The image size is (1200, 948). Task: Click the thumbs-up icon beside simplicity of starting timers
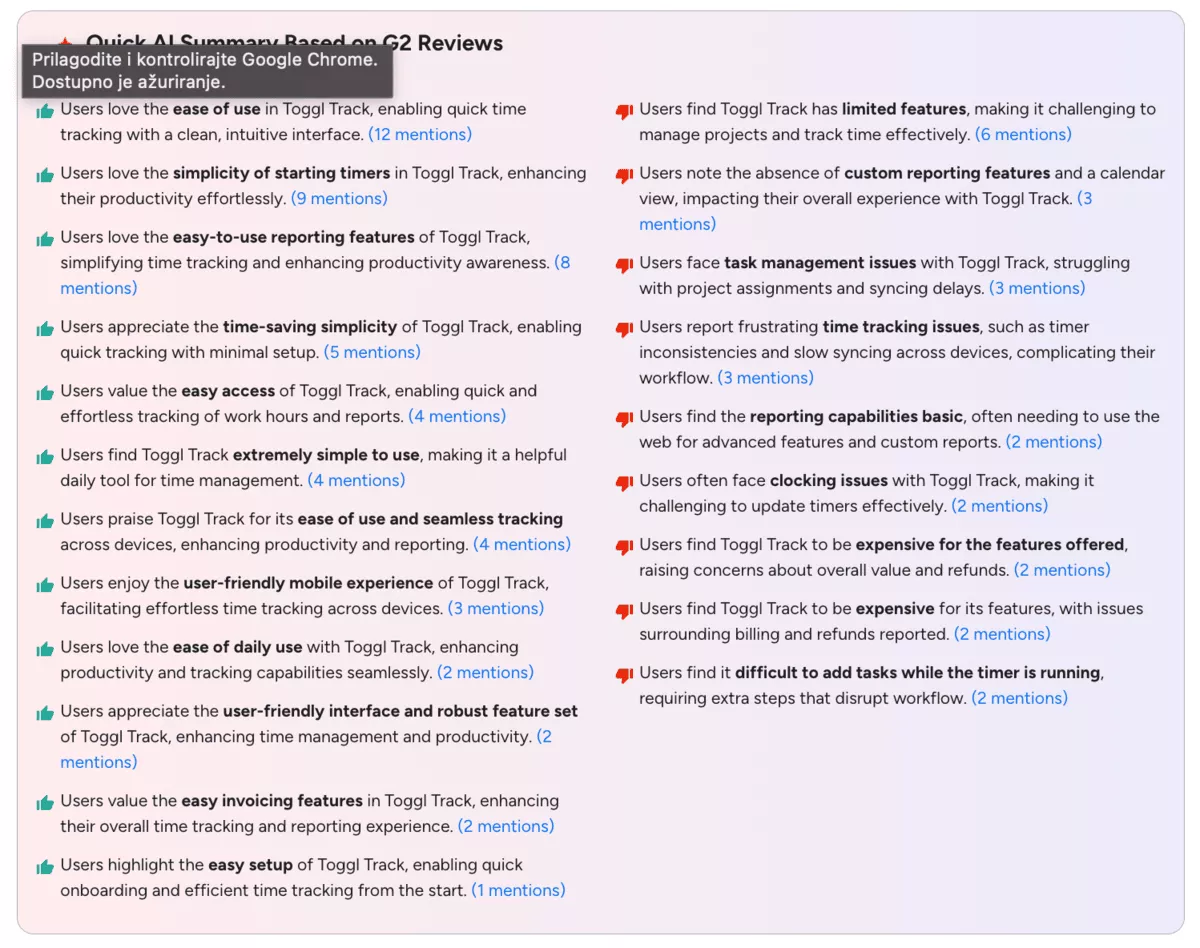45,174
